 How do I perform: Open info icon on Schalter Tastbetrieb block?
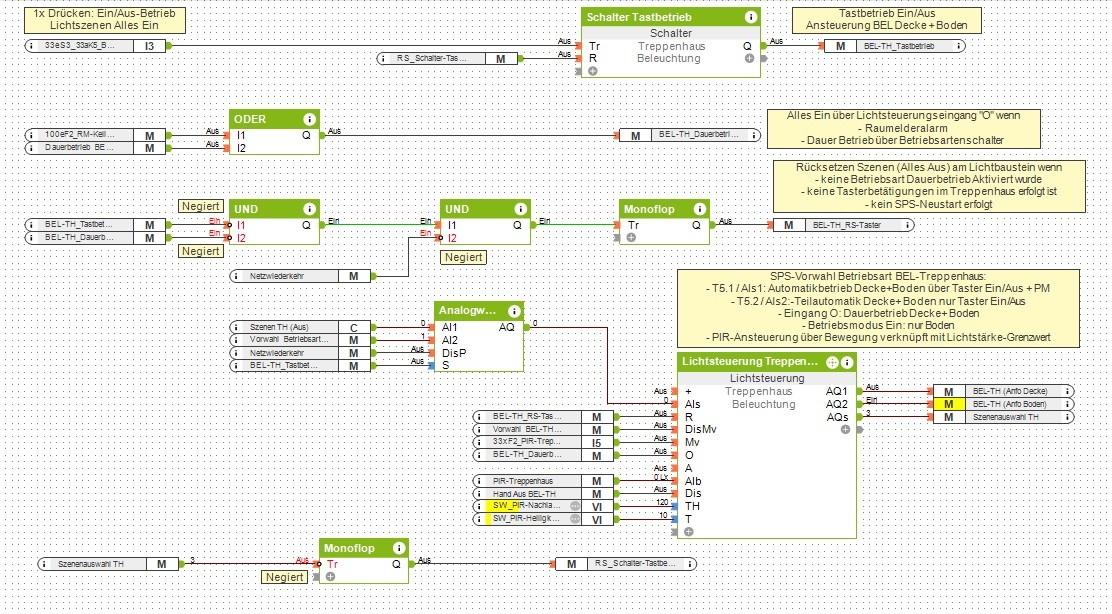[750, 17]
